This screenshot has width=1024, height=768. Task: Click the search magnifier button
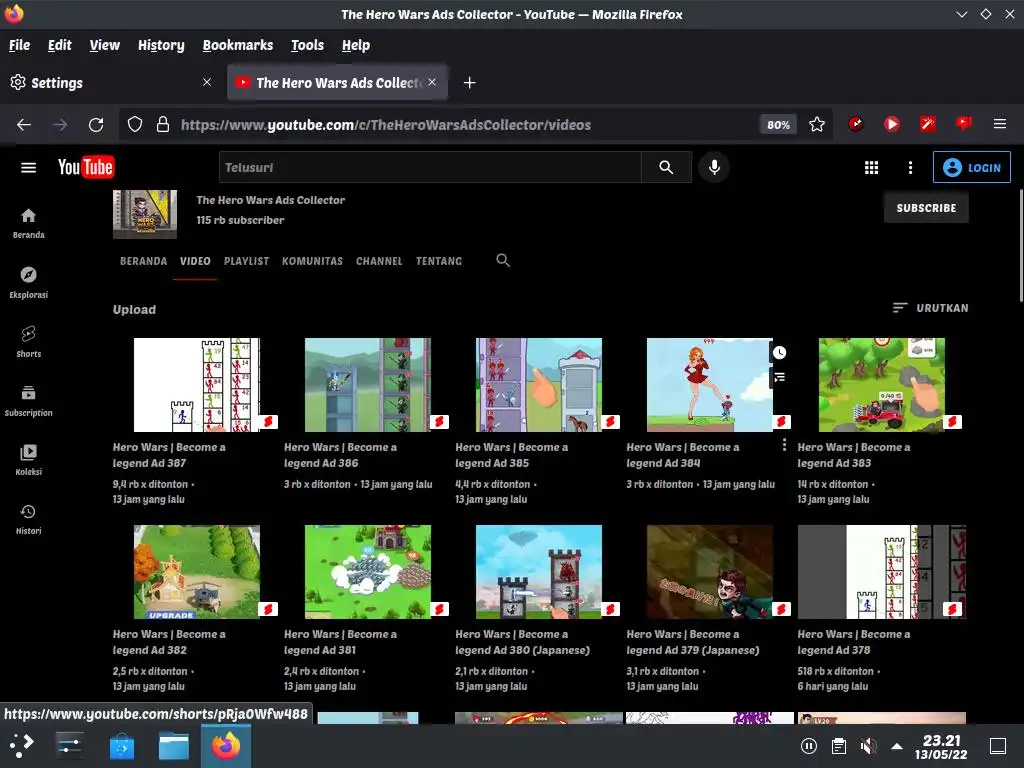pos(666,167)
